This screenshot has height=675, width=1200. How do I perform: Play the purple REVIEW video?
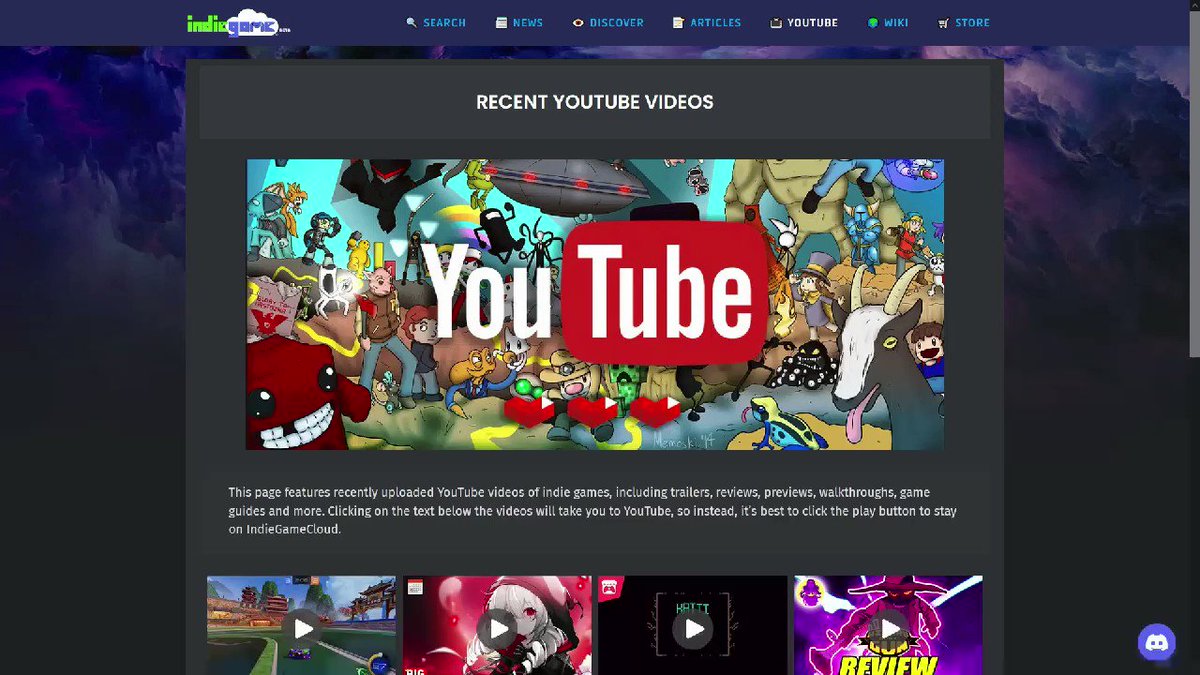click(888, 628)
